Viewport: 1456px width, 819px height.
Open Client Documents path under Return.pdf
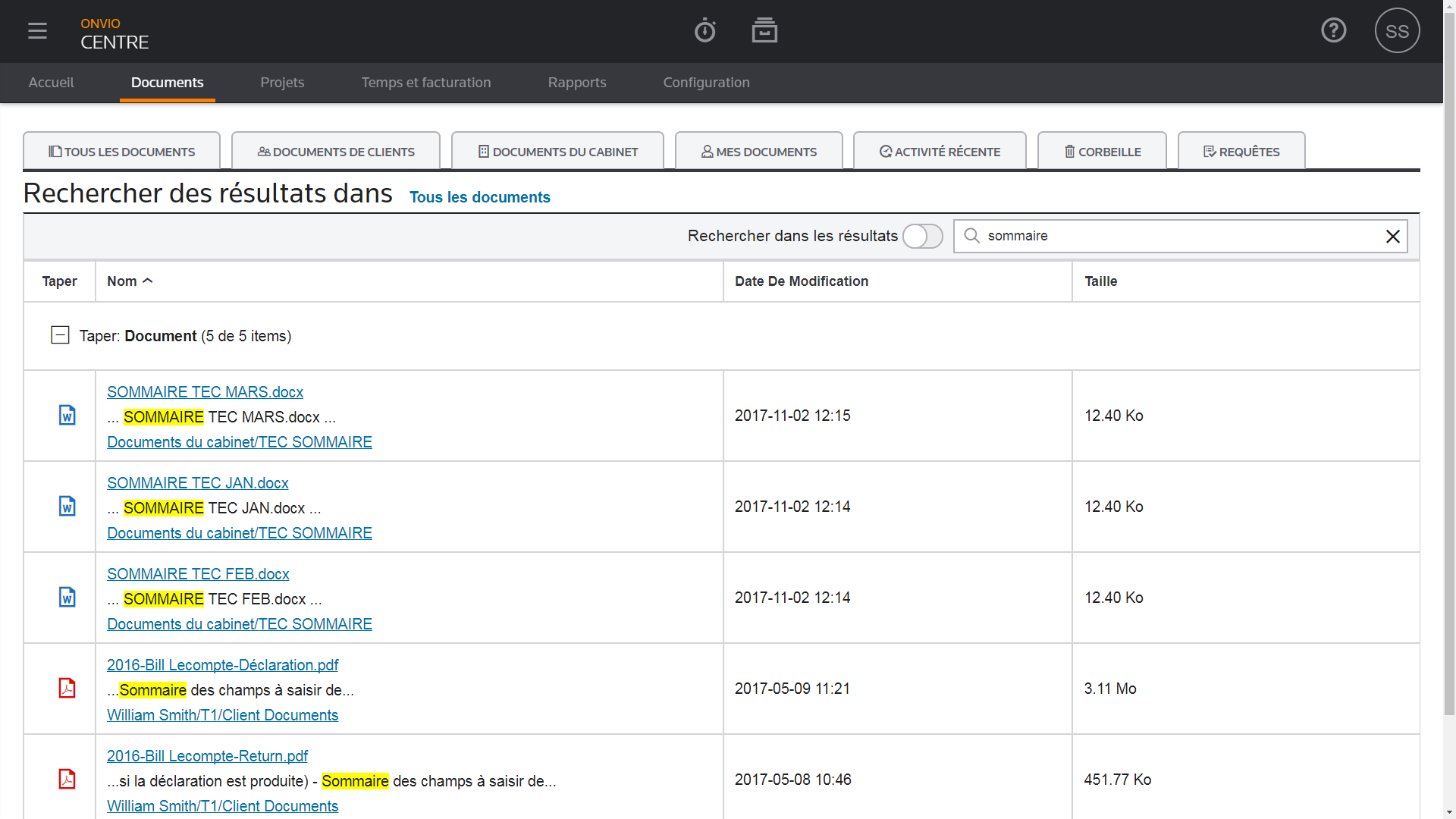coord(222,806)
